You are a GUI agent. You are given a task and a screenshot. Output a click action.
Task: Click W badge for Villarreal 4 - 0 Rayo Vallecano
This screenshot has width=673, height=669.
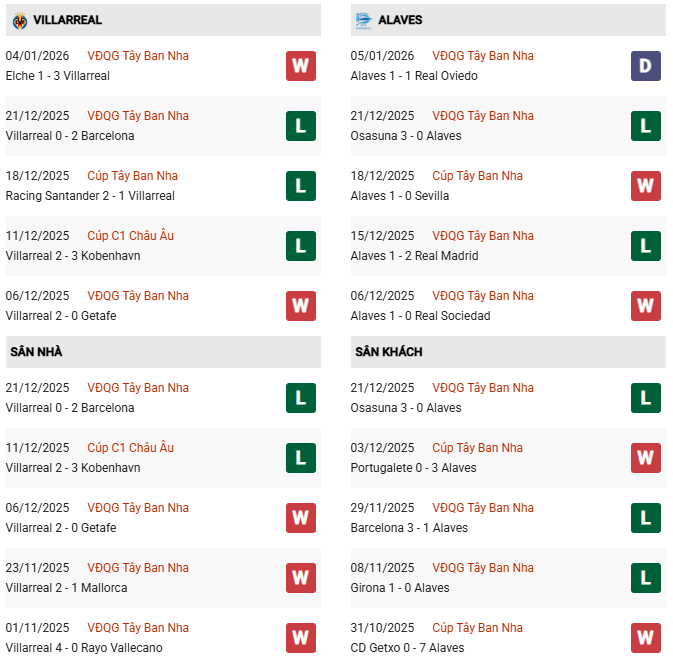click(300, 638)
